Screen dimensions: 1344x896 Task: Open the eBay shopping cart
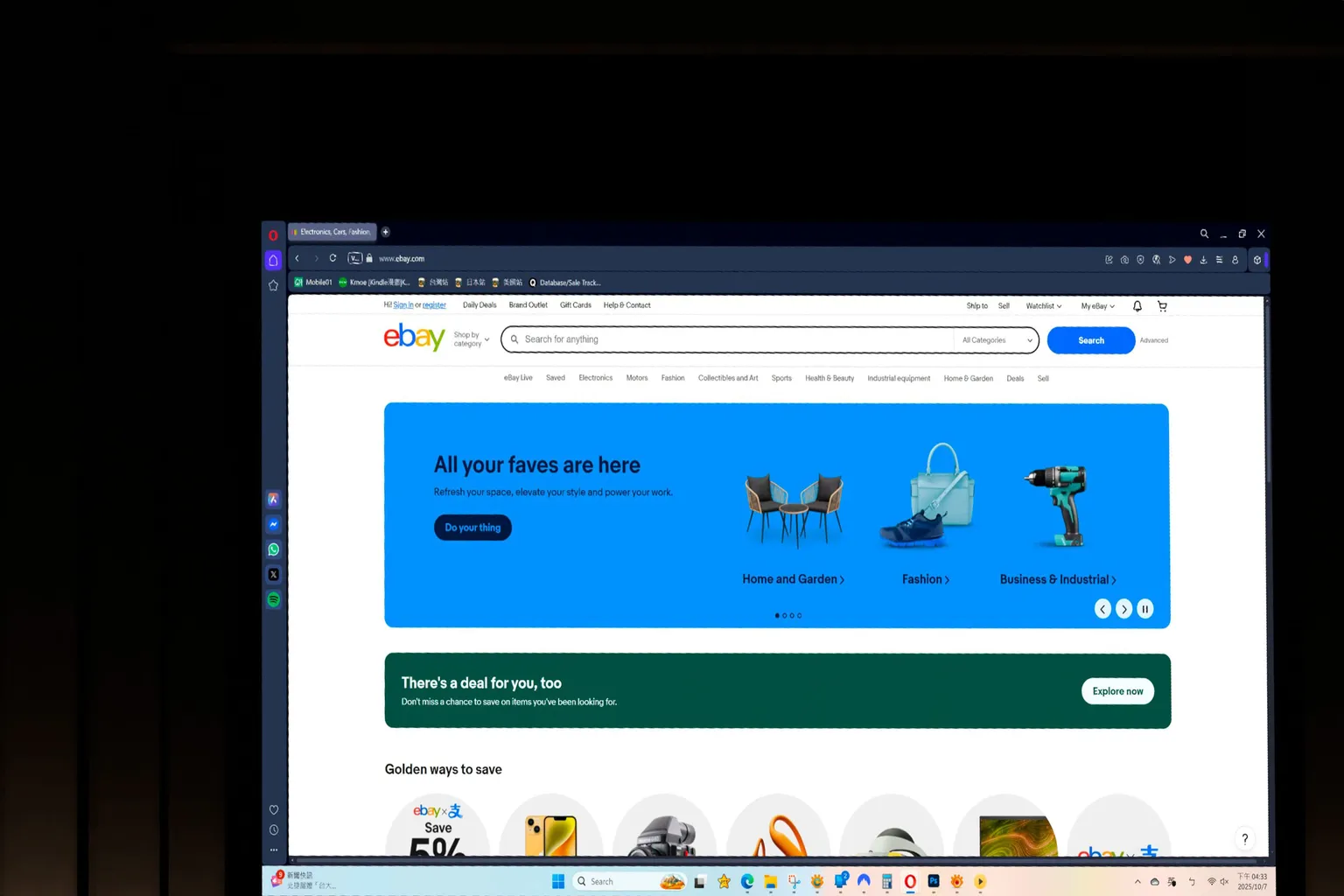tap(1162, 306)
